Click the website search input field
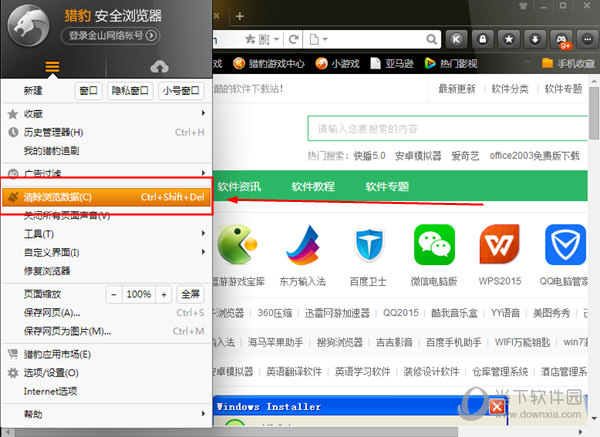The height and width of the screenshot is (437, 600). point(440,129)
